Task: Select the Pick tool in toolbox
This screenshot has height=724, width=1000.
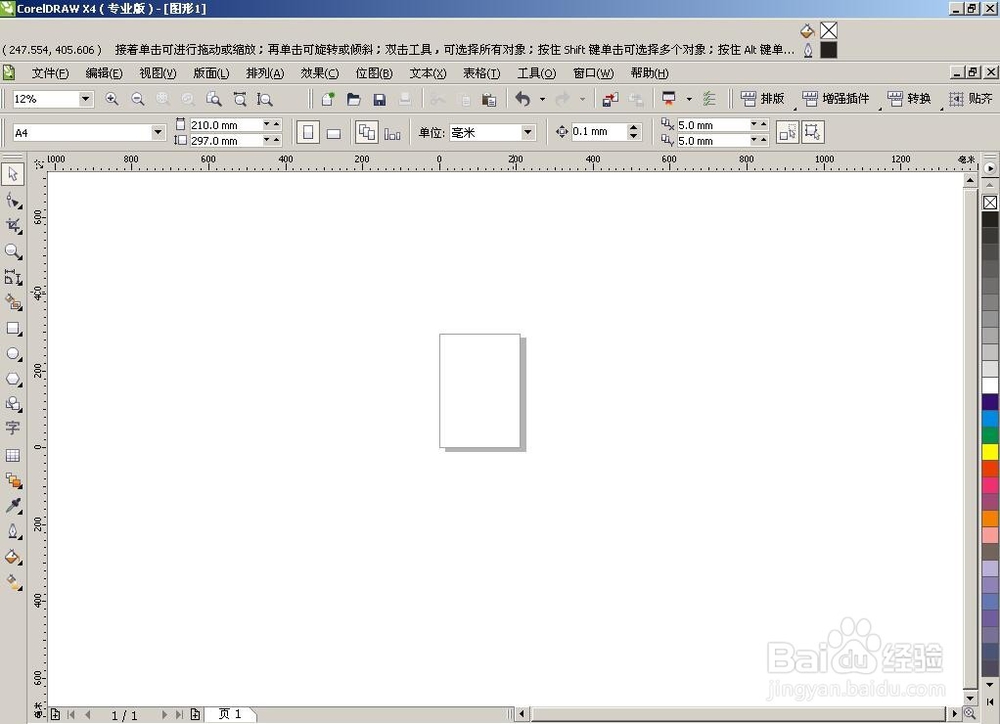Action: (13, 175)
